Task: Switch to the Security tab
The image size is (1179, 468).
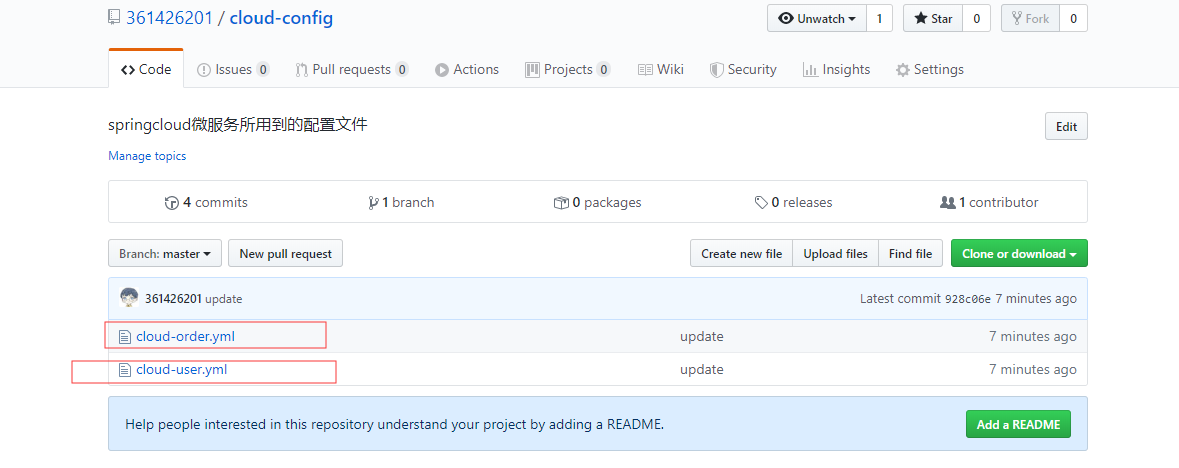Action: click(x=743, y=69)
